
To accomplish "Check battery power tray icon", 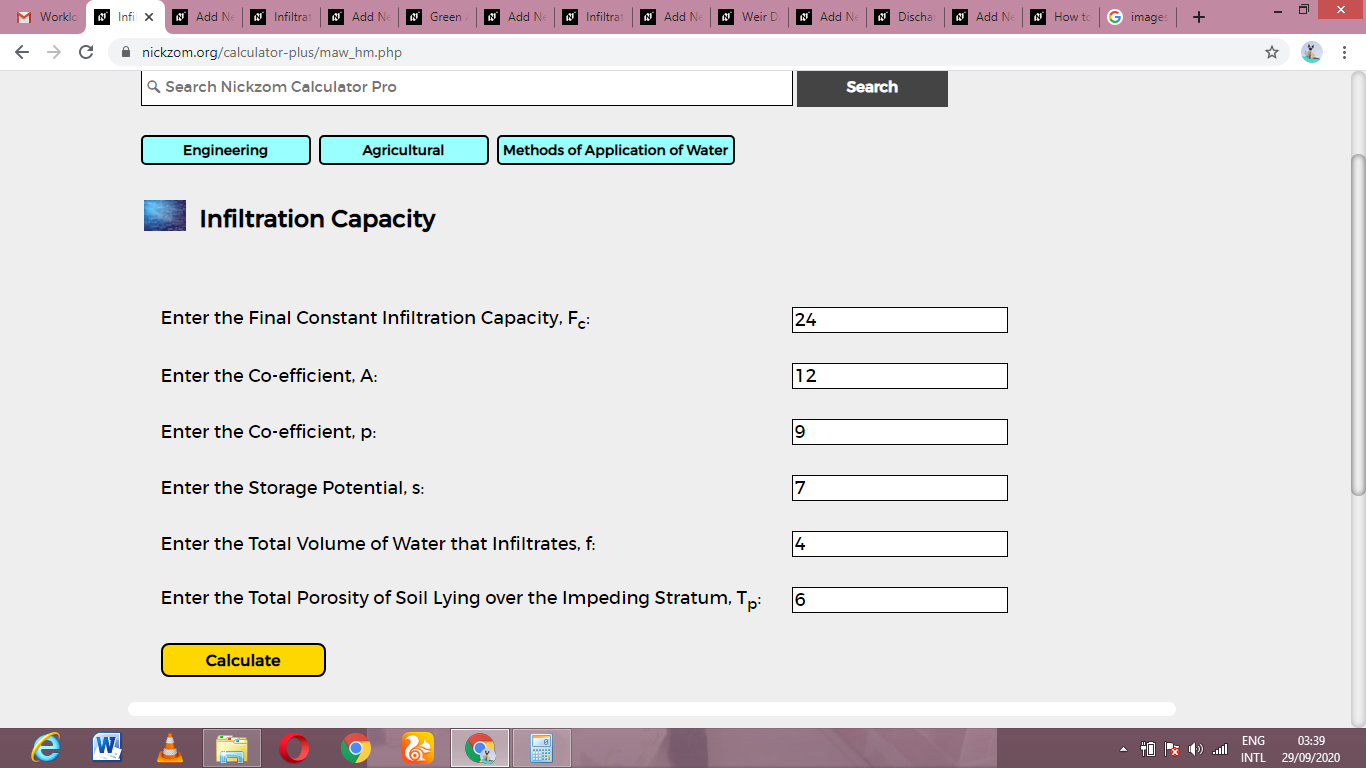I will tap(1148, 749).
